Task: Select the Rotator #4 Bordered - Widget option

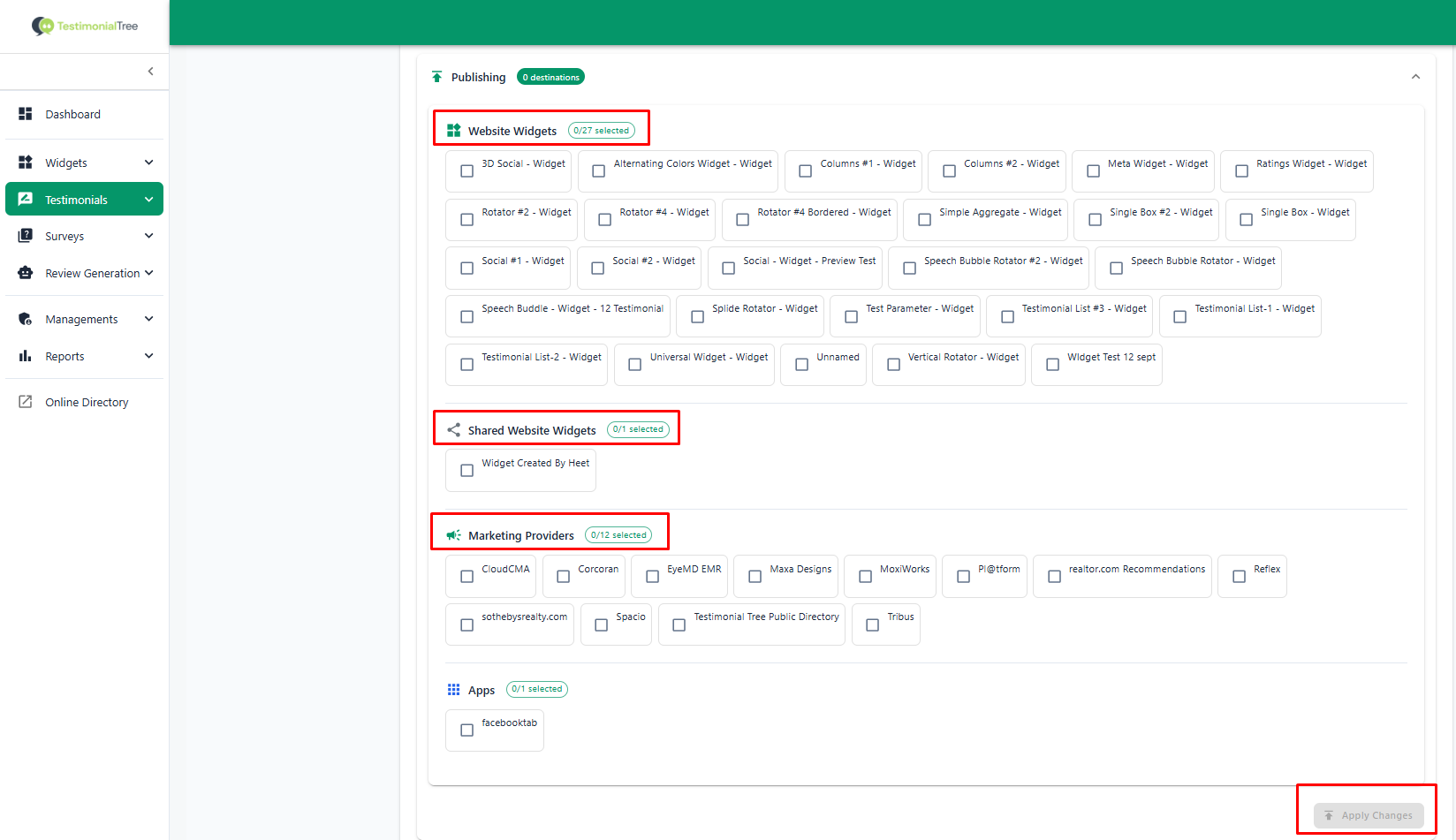Action: [x=809, y=220]
